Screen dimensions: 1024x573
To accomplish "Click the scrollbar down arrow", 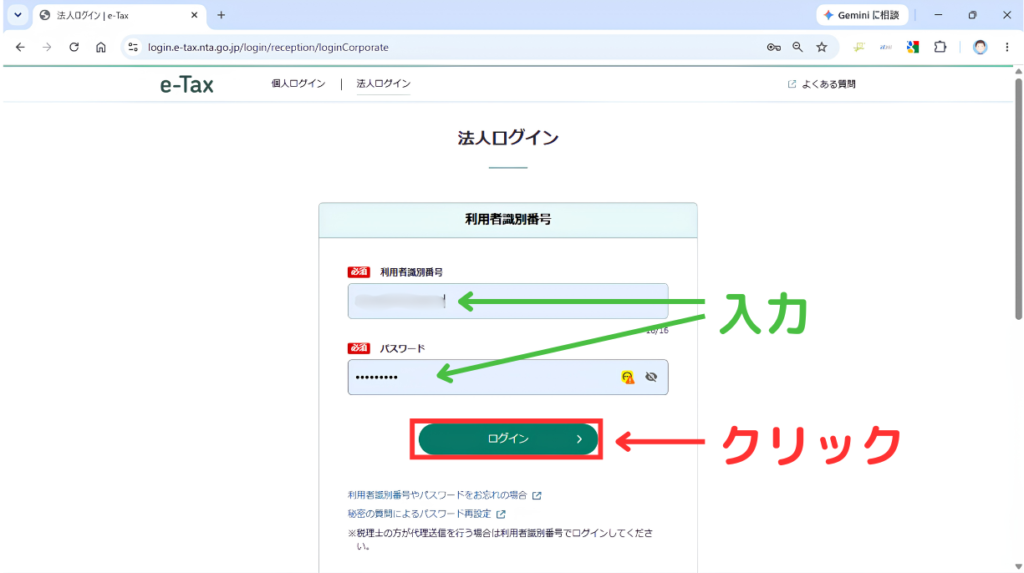I will click(x=1018, y=566).
